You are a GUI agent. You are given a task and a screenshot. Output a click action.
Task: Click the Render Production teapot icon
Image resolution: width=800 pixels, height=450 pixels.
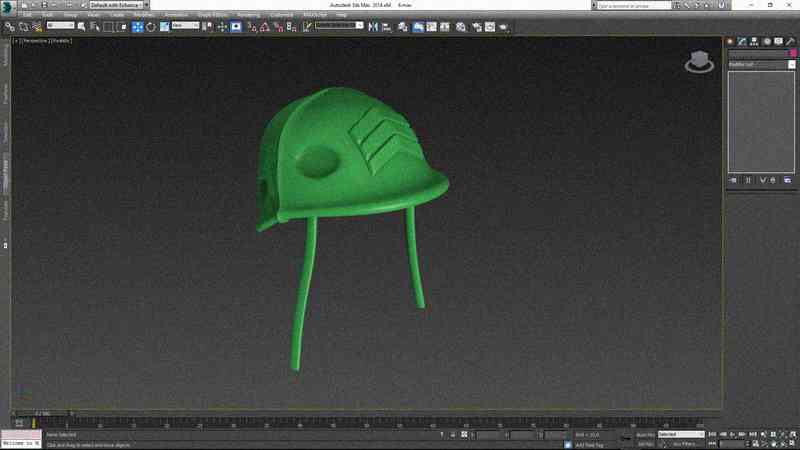[x=503, y=27]
